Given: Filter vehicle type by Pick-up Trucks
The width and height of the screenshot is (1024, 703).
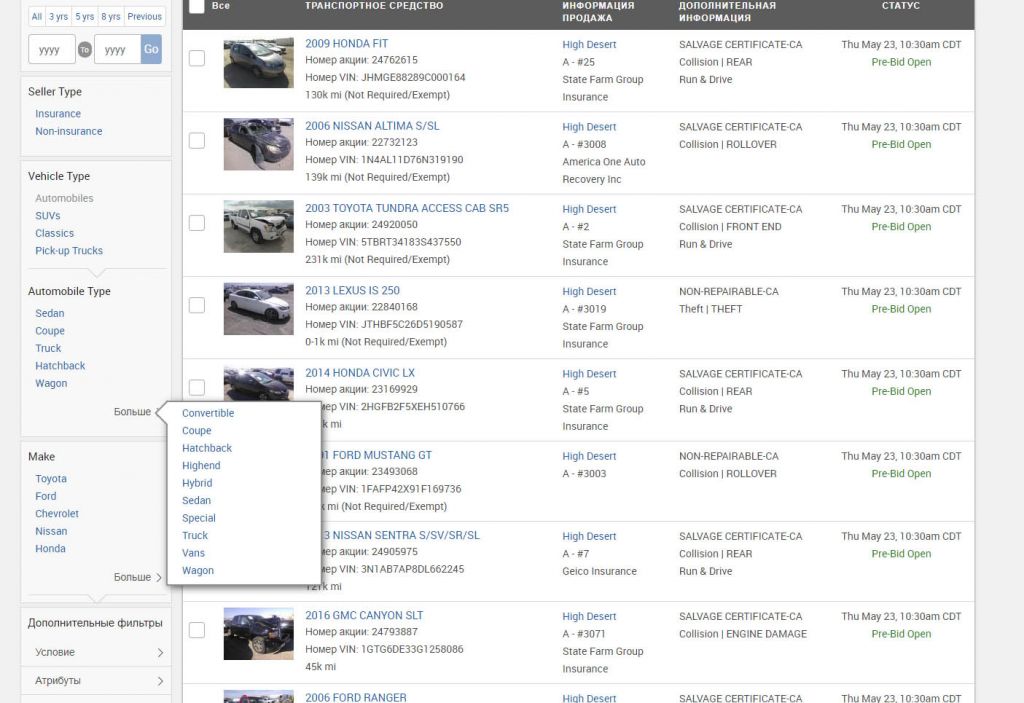Looking at the screenshot, I should pos(69,251).
